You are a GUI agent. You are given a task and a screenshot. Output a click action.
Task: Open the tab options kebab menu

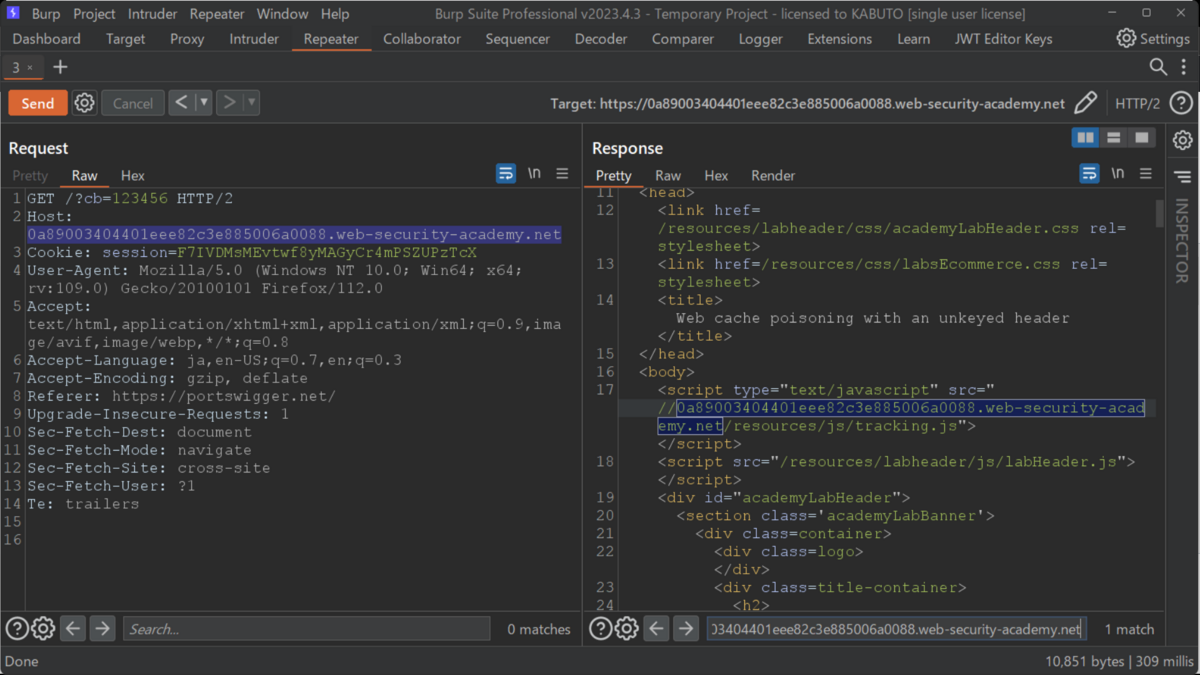[1184, 67]
